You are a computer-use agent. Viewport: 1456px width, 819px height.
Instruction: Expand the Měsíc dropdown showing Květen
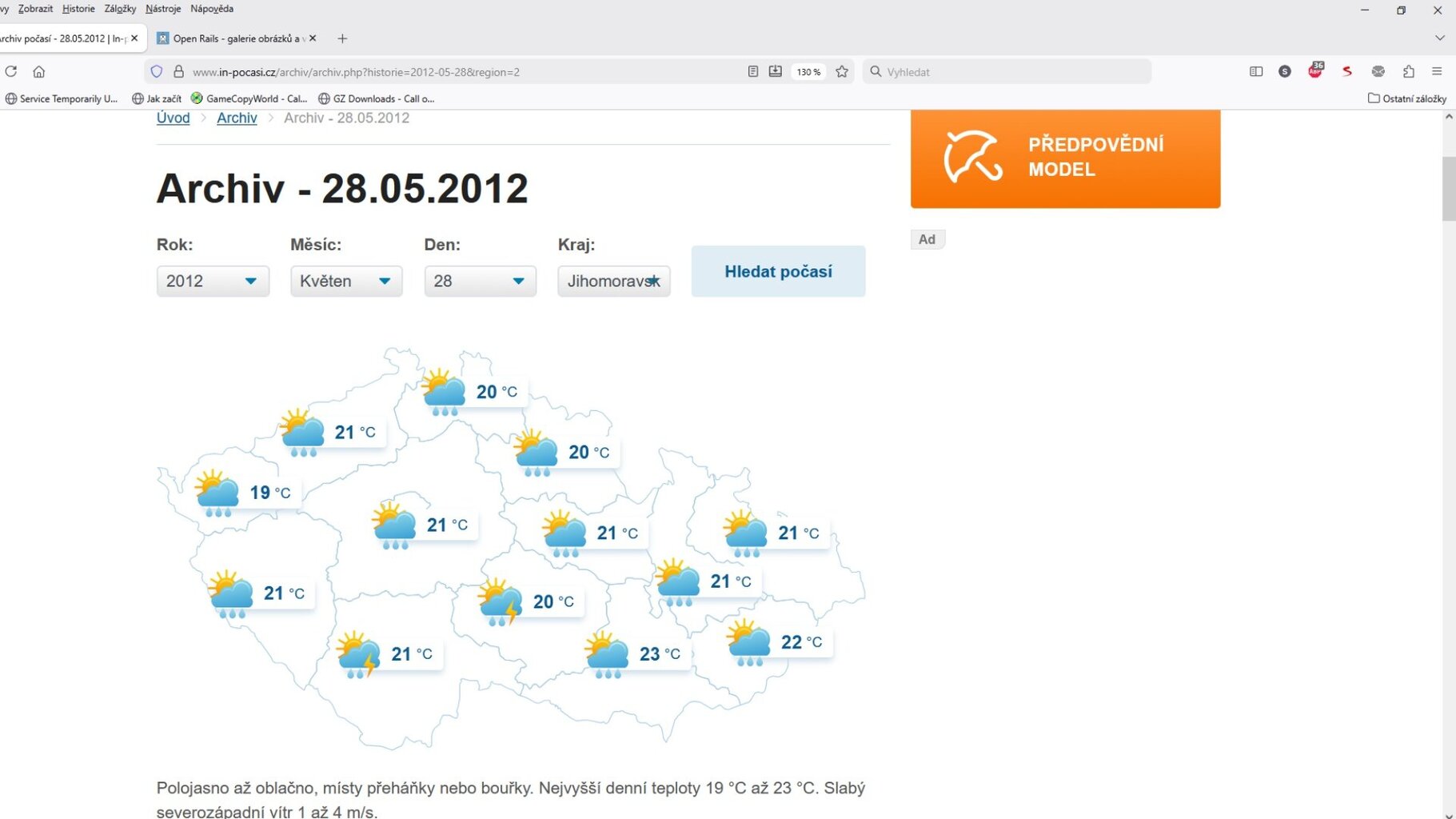346,281
